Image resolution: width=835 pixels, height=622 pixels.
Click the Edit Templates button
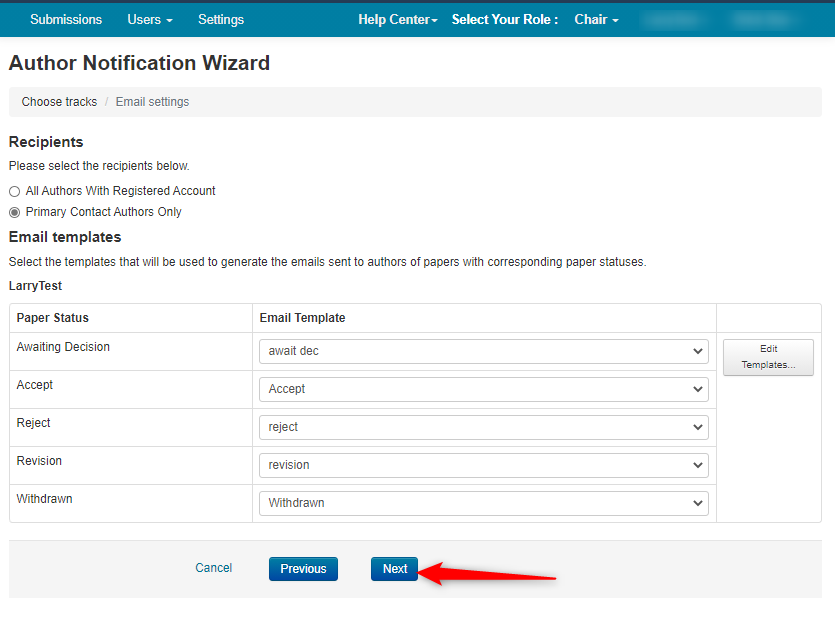768,357
